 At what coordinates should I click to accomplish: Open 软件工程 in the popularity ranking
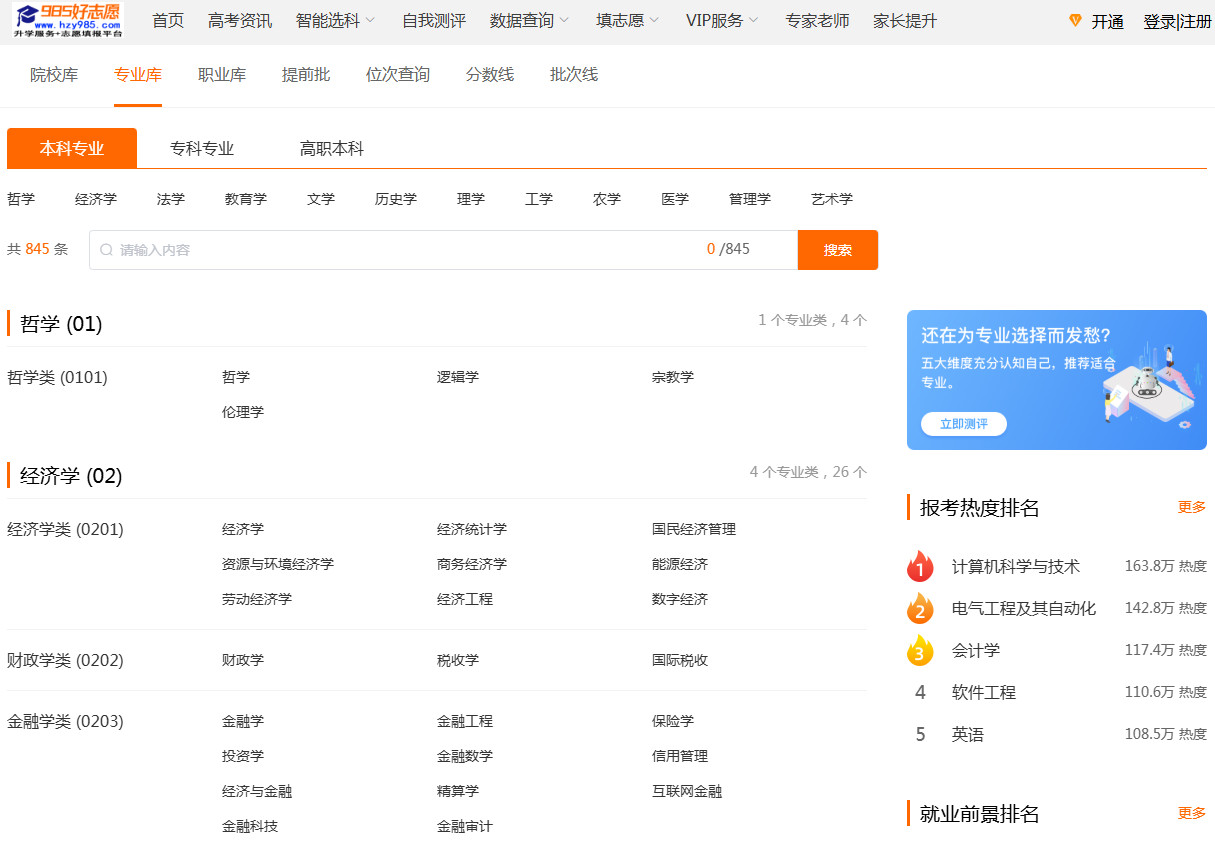984,692
